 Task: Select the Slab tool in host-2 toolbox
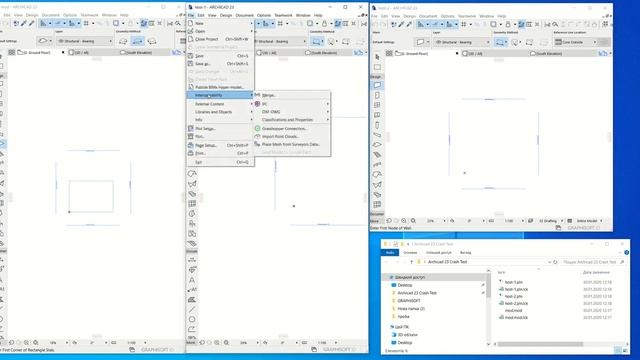pos(377,144)
